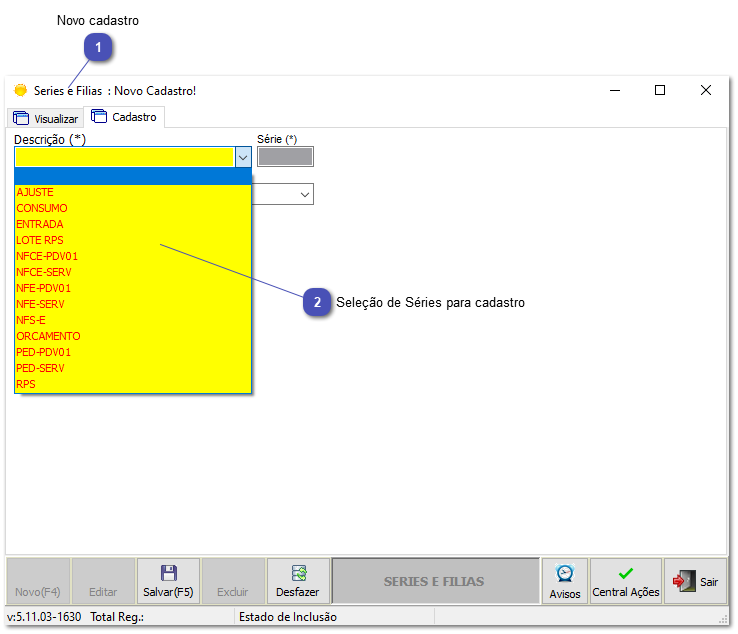Click the disabled Excluir button
Viewport: 738px width, 634px height.
233,581
